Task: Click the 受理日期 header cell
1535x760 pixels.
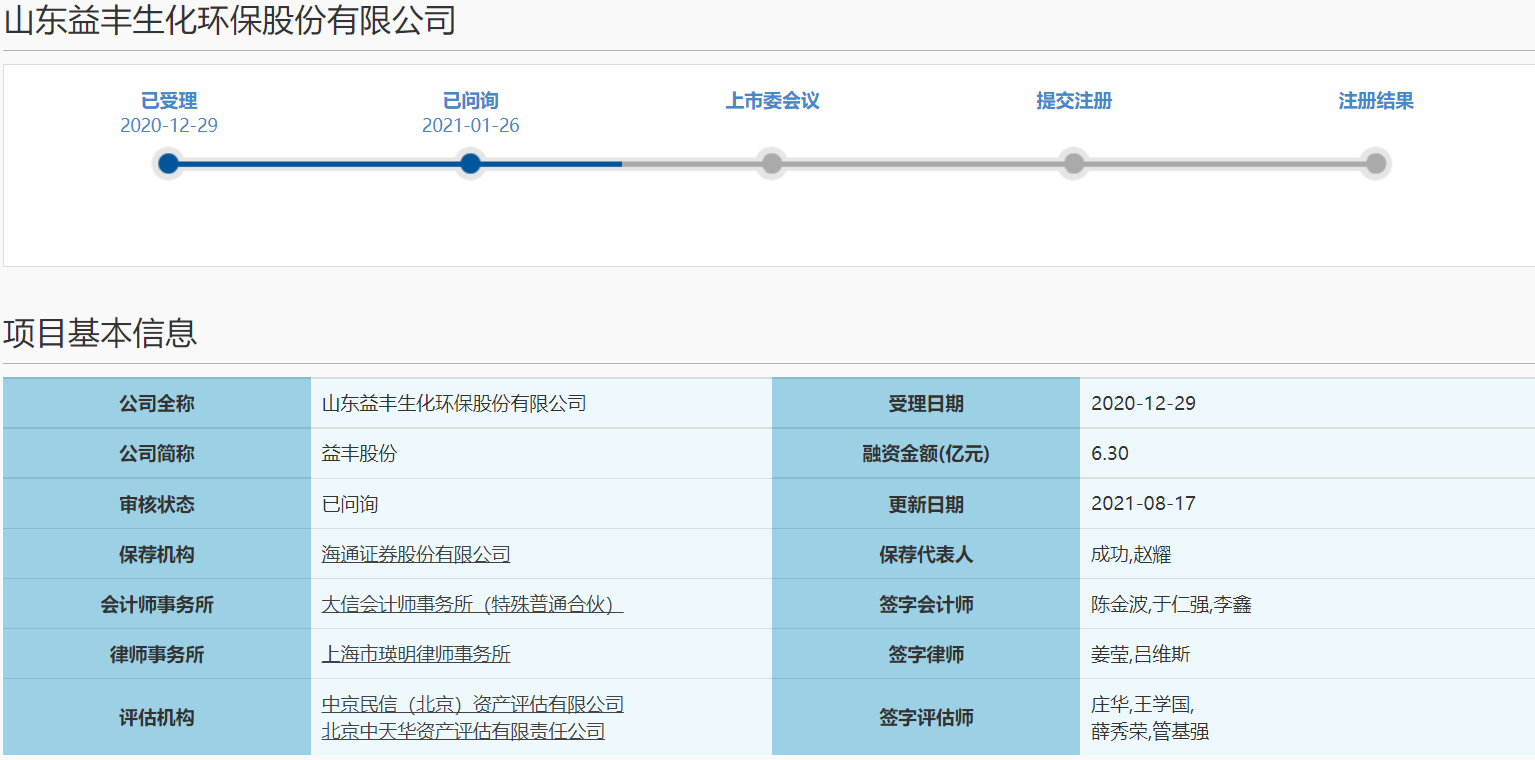Action: click(926, 404)
